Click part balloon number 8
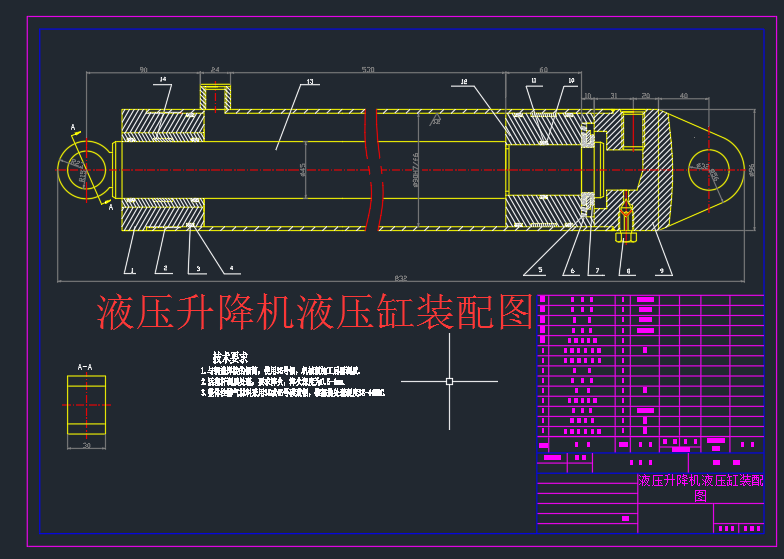The width and height of the screenshot is (784, 559). [628, 272]
